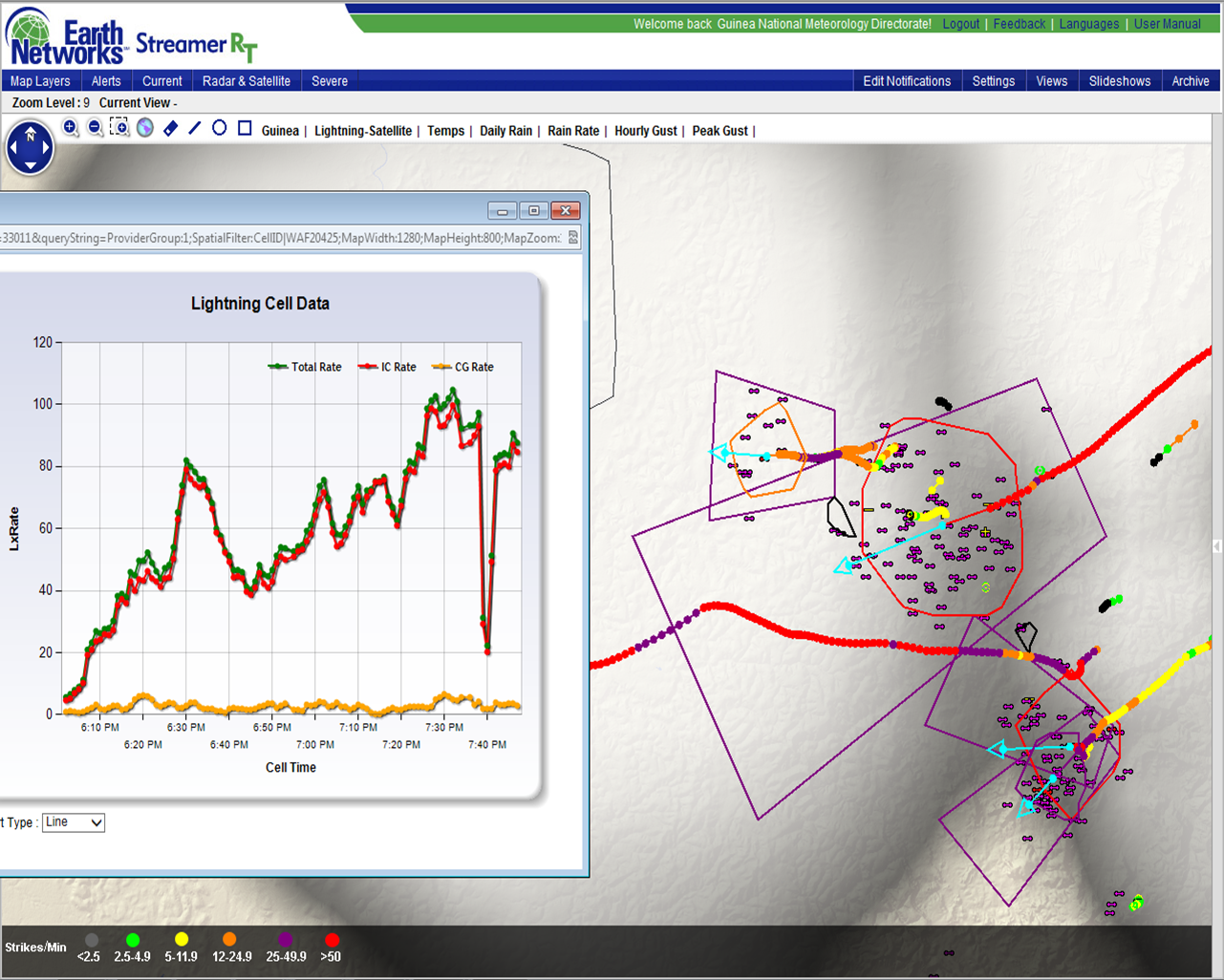
Task: Open the Views menu
Action: click(x=1052, y=81)
